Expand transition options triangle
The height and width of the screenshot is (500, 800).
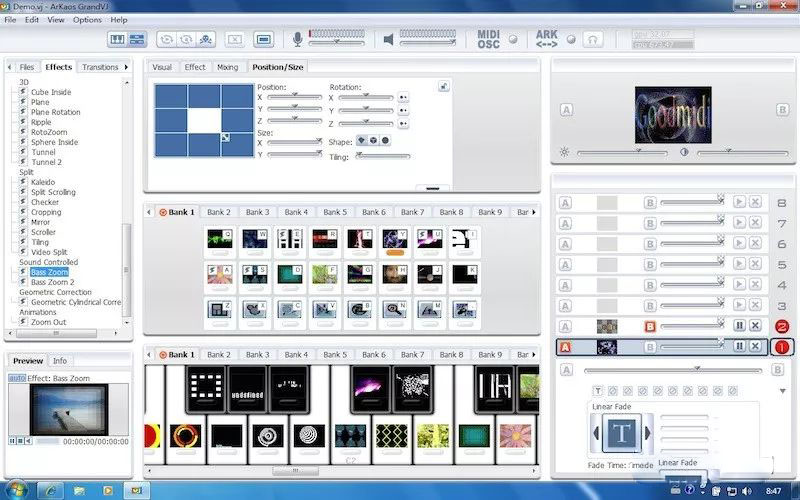coord(783,391)
